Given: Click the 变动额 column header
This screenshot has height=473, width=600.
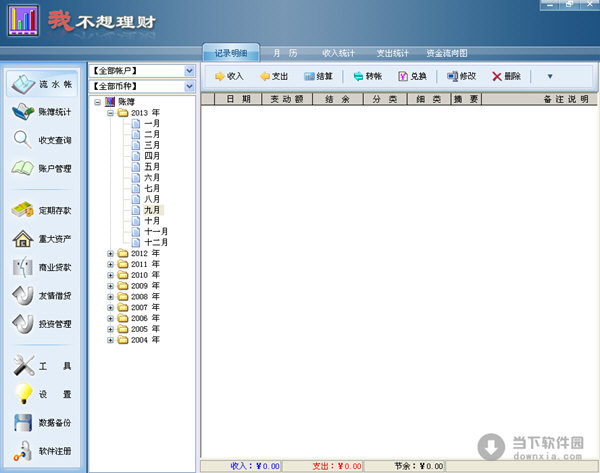Looking at the screenshot, I should click(287, 99).
